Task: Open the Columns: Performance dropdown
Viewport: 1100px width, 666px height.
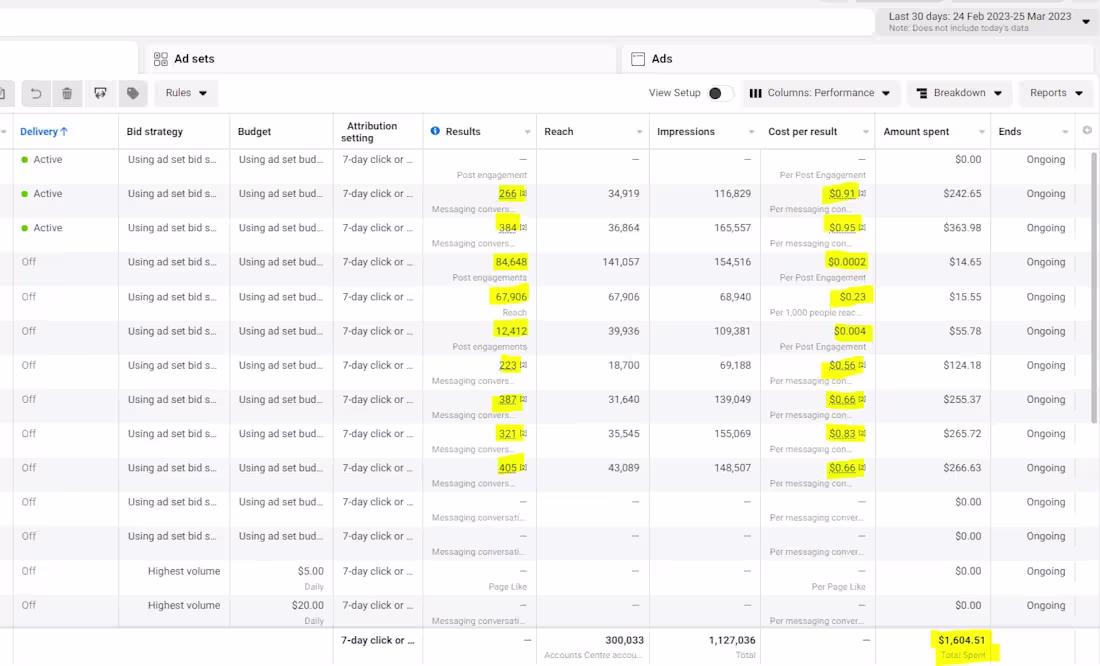Action: 819,93
